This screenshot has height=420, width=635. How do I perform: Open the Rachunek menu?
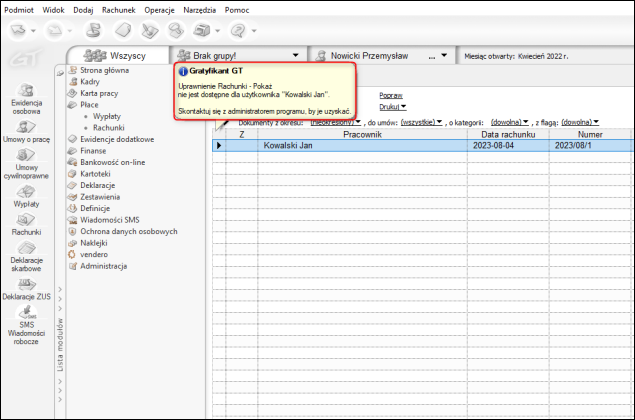119,10
